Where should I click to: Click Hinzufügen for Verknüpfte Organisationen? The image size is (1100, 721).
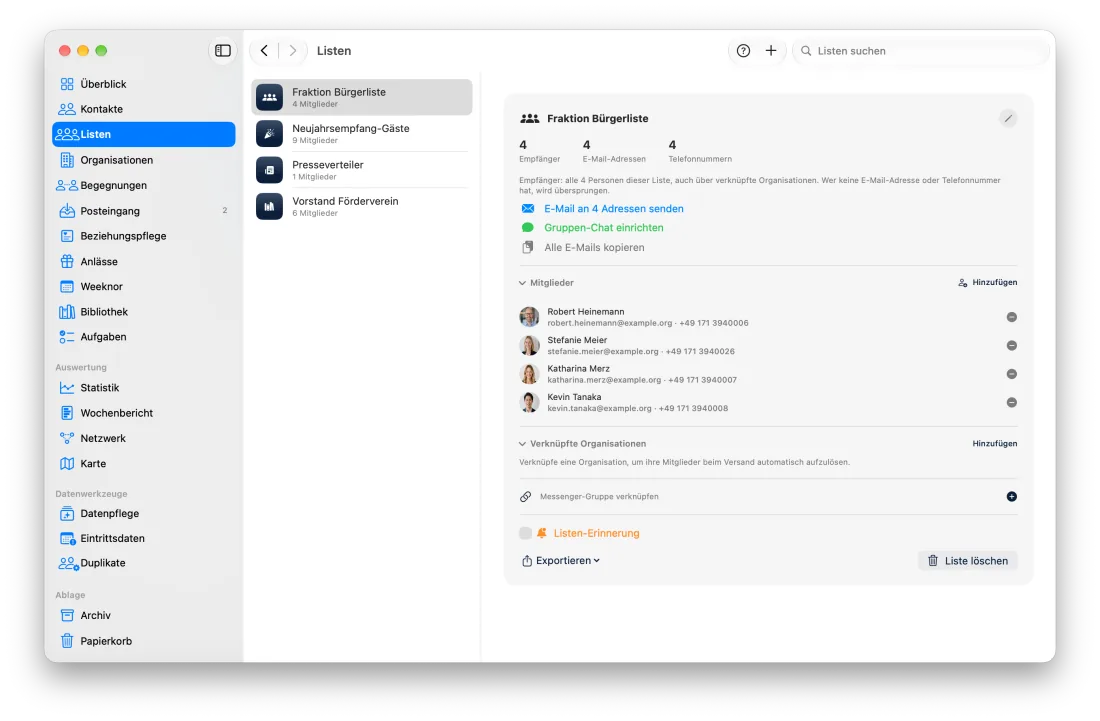pos(995,444)
